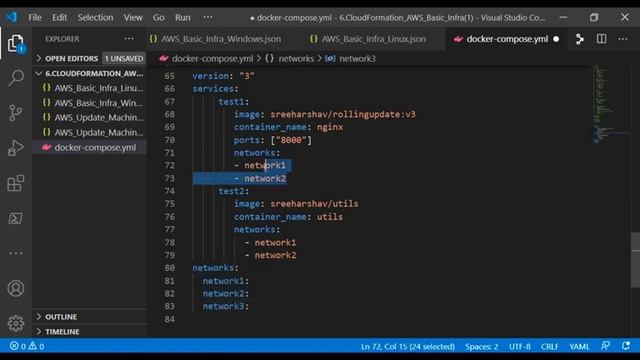This screenshot has width=640, height=360.
Task: Open the Edit menu
Action: pyautogui.click(x=59, y=17)
